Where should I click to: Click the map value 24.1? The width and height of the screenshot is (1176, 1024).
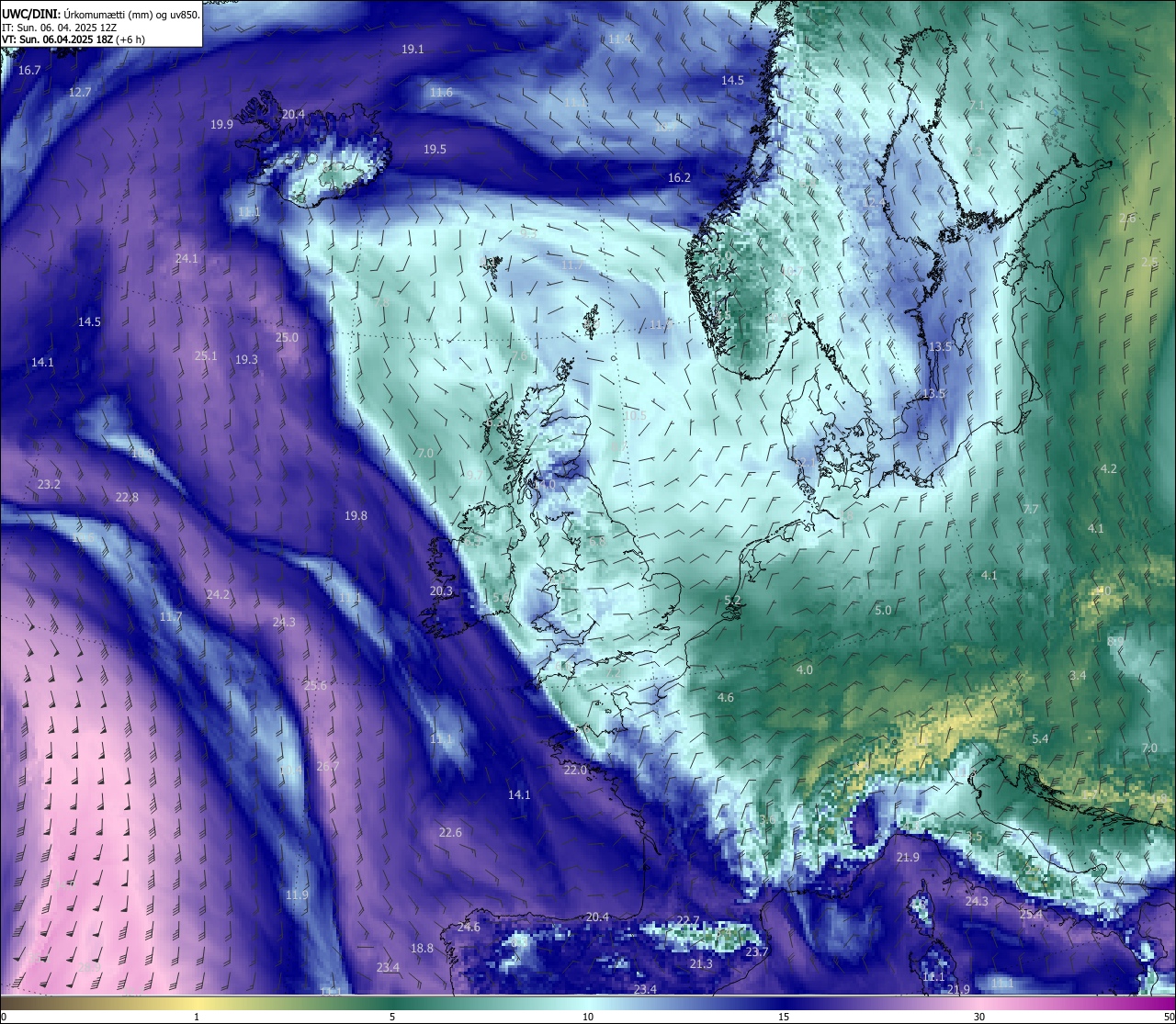pyautogui.click(x=187, y=259)
